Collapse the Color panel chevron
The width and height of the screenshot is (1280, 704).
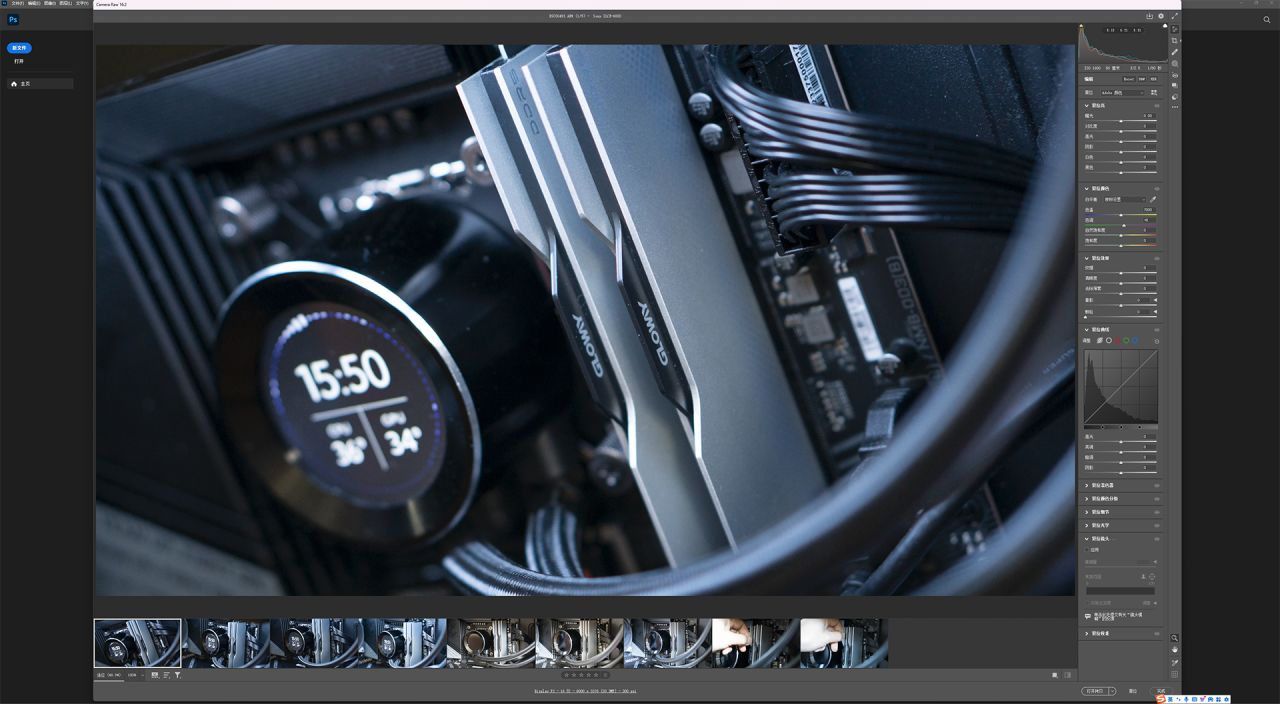(1087, 188)
